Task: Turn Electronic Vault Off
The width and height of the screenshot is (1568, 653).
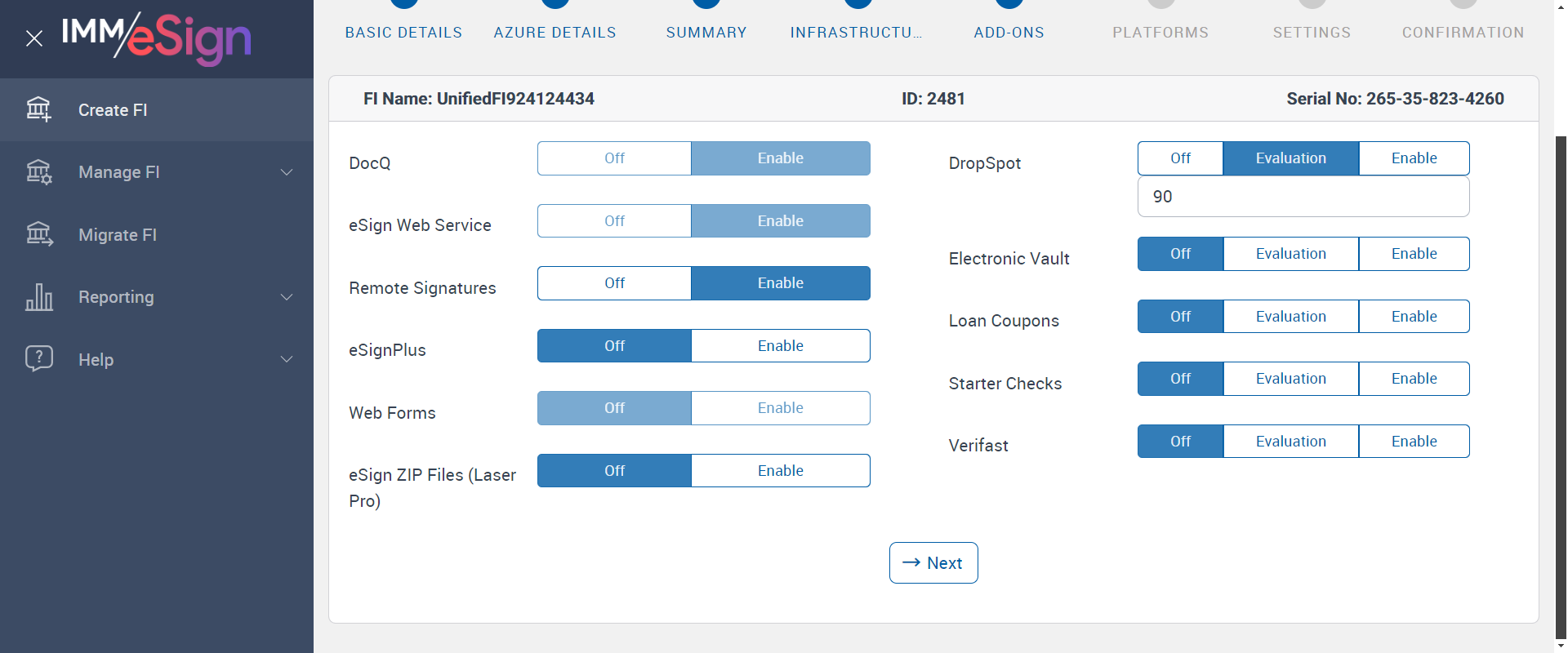Action: tap(1181, 254)
